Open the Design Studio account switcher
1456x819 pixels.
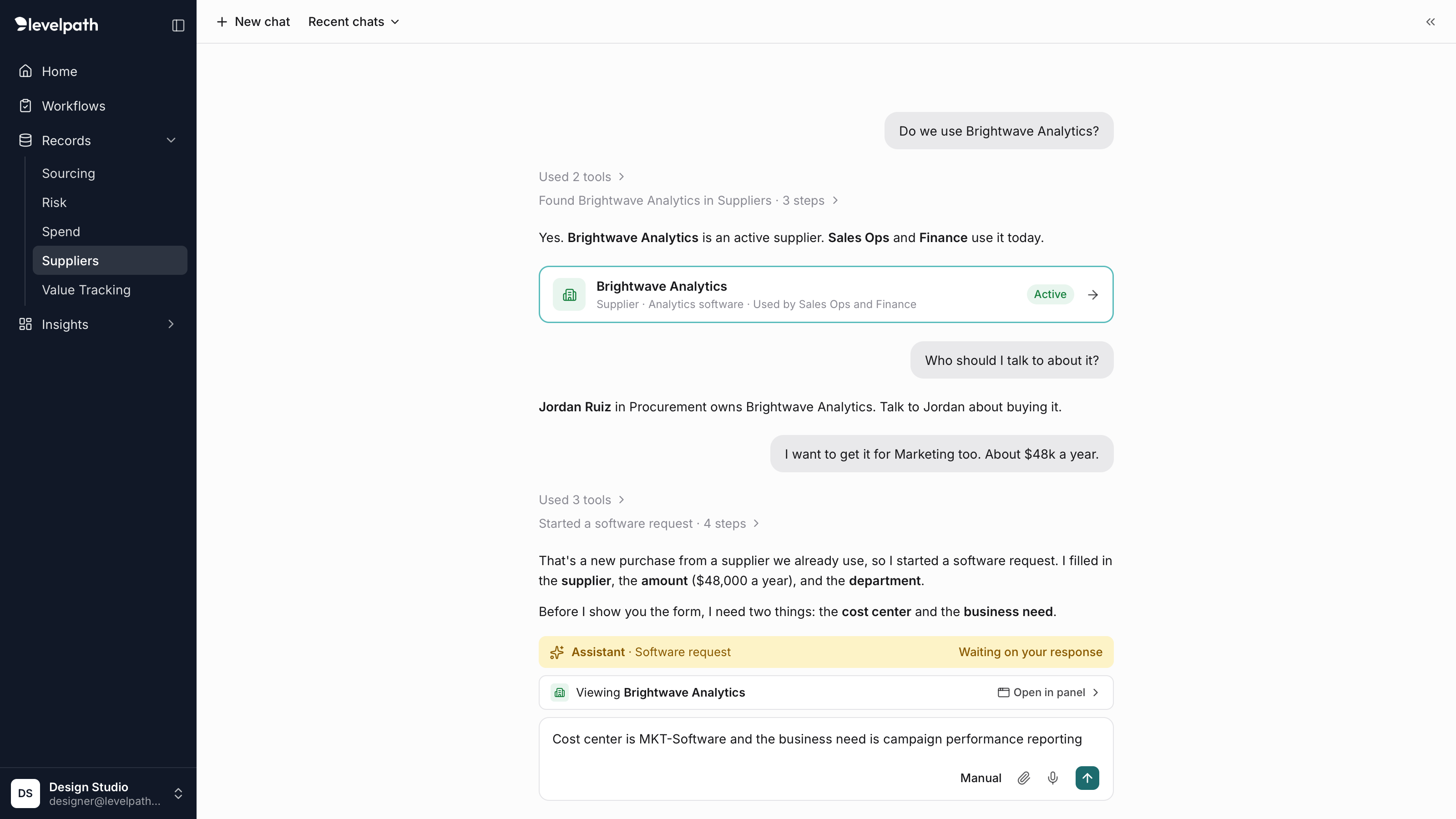pyautogui.click(x=98, y=793)
